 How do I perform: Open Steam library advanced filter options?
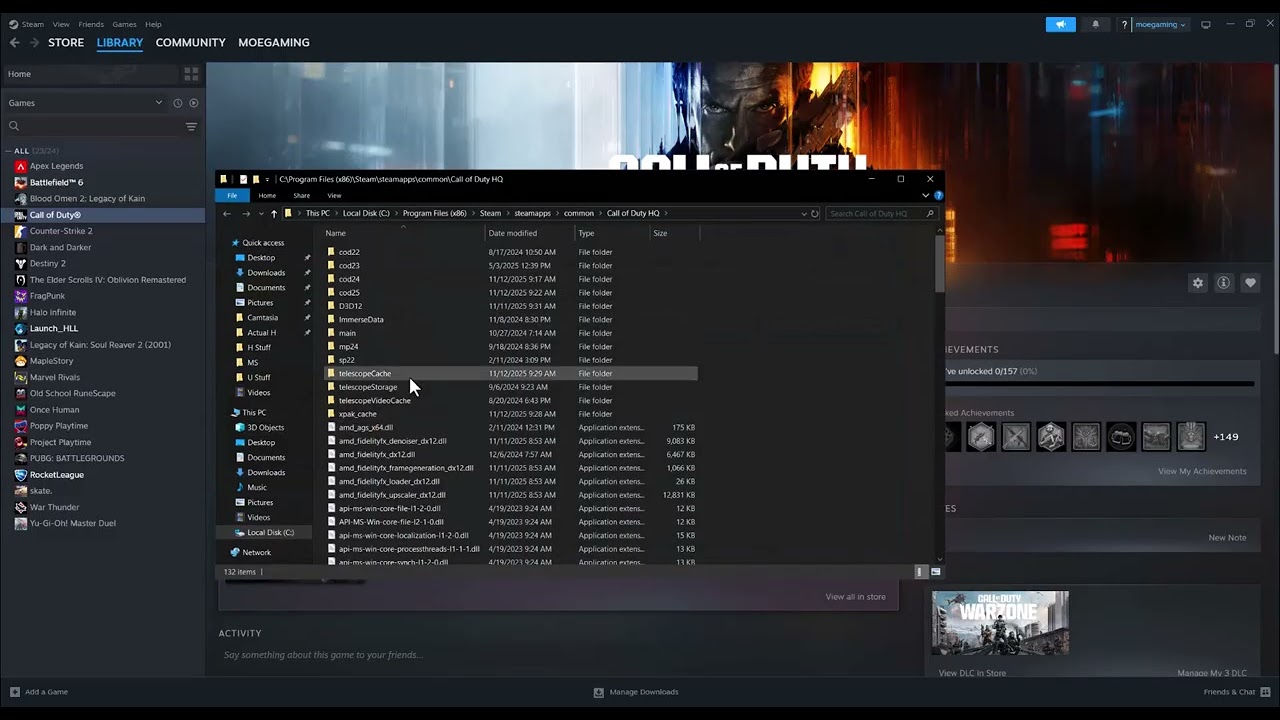191,126
